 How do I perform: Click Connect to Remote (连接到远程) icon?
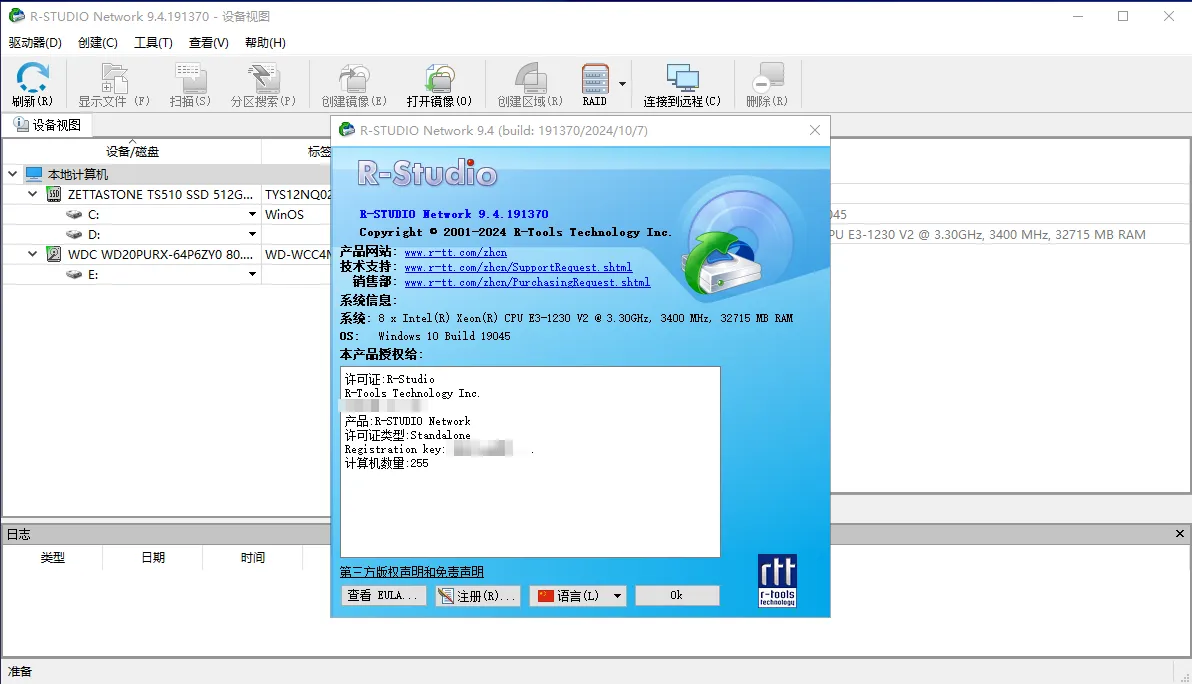[682, 84]
